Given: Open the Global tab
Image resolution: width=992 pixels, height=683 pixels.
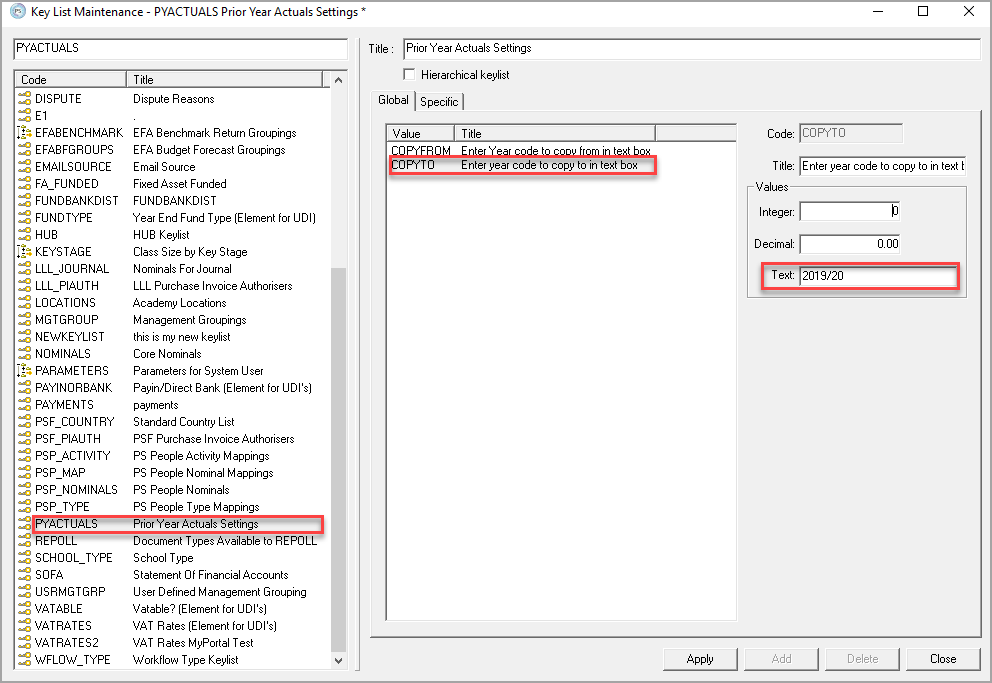Looking at the screenshot, I should (393, 100).
